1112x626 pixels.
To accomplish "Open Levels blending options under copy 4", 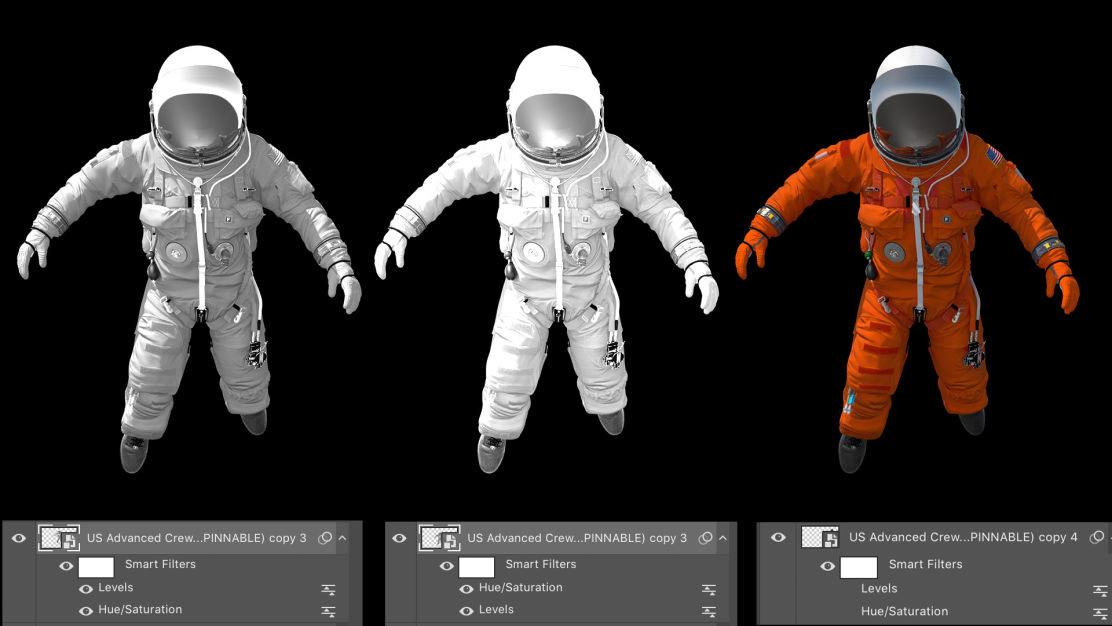I will pyautogui.click(x=1100, y=590).
